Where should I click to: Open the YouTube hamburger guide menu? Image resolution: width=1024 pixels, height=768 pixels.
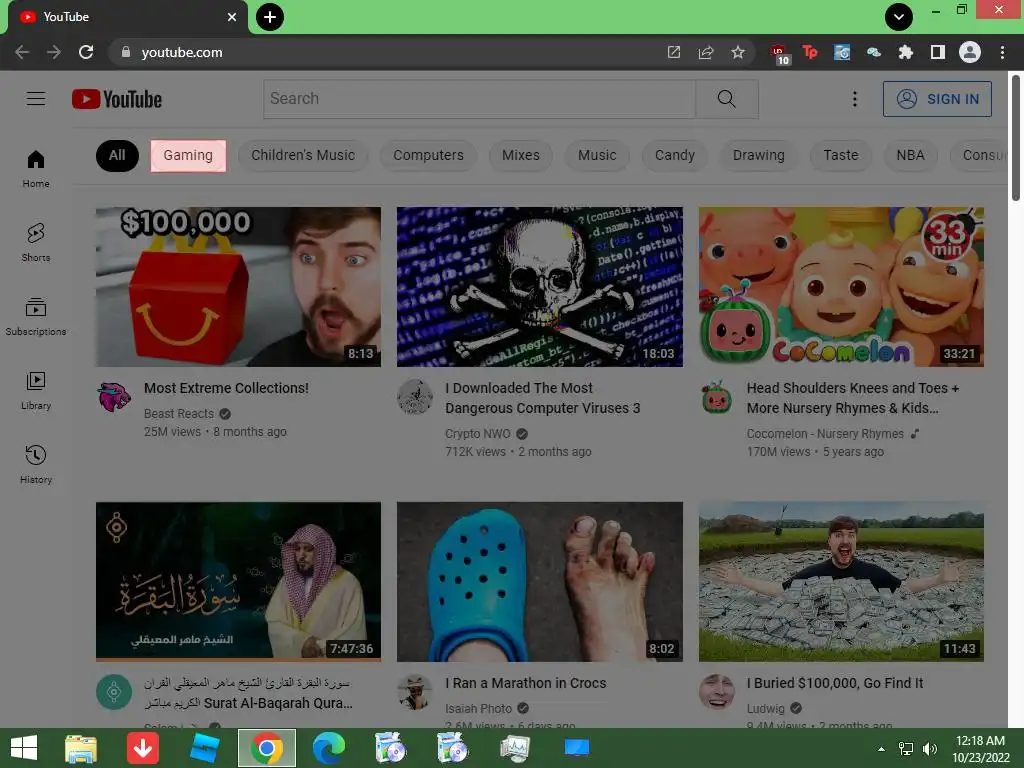(36, 99)
